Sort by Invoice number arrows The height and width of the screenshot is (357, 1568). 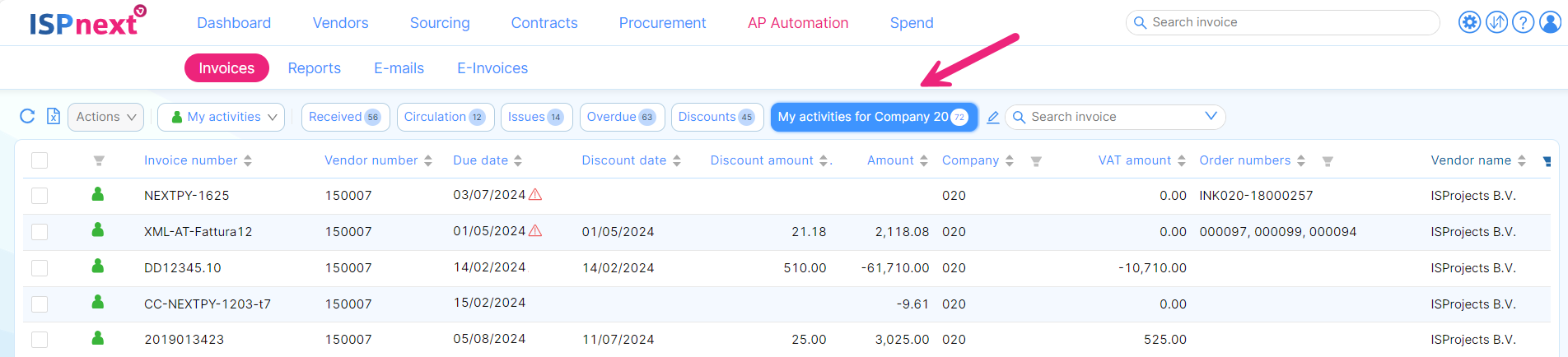pyautogui.click(x=248, y=161)
